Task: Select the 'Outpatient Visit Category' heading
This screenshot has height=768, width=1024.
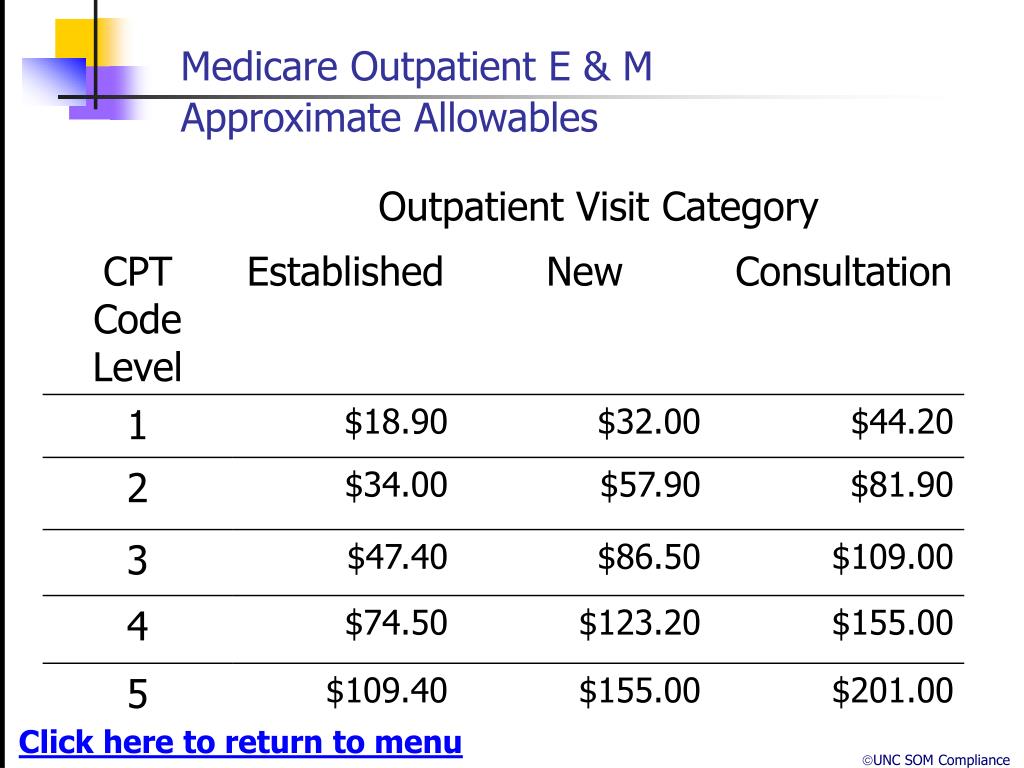Action: pyautogui.click(x=598, y=208)
